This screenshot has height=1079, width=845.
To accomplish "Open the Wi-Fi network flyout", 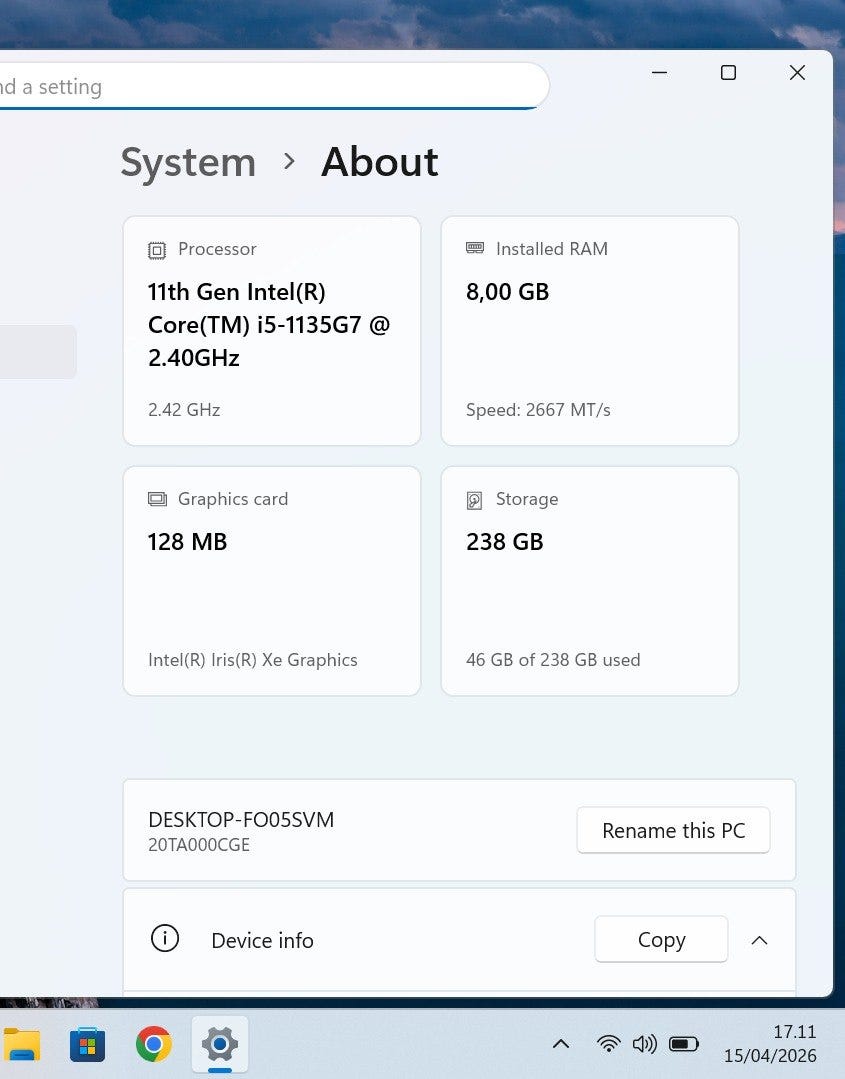I will click(x=608, y=1044).
